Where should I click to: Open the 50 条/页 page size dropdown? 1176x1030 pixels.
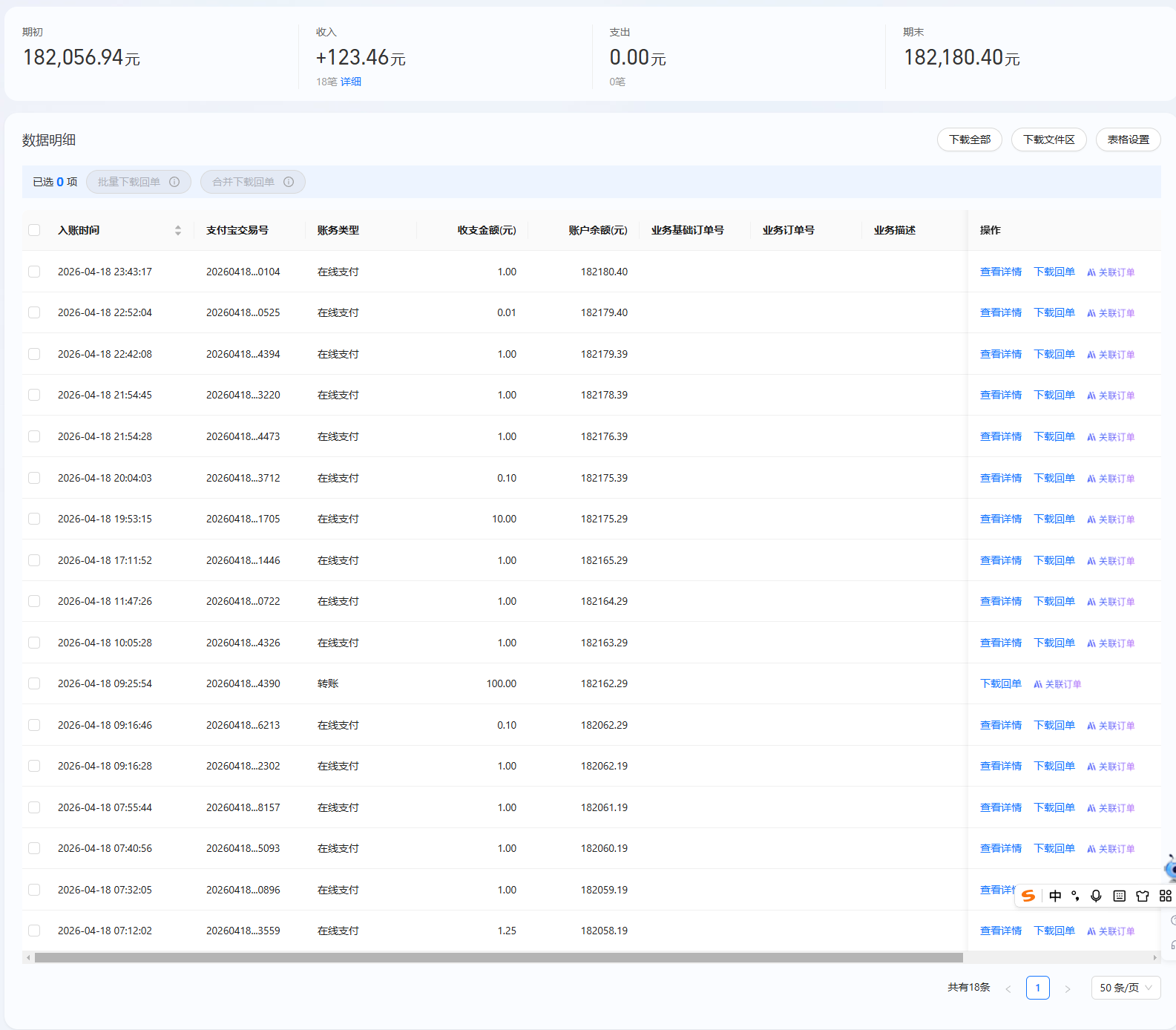tap(1126, 988)
